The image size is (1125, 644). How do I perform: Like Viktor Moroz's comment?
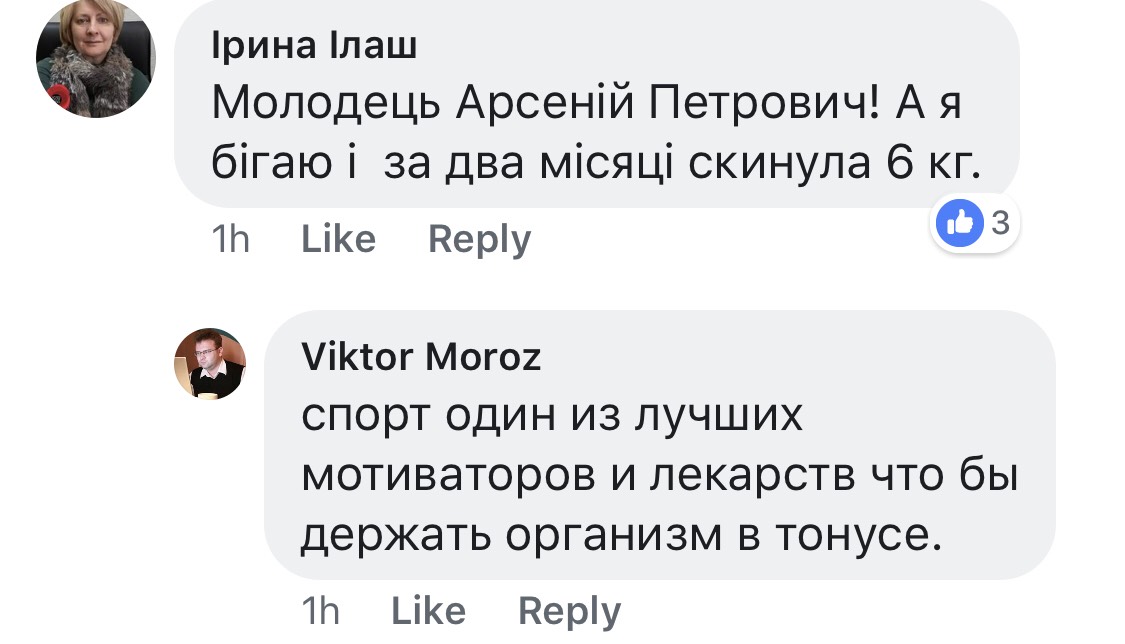click(428, 611)
